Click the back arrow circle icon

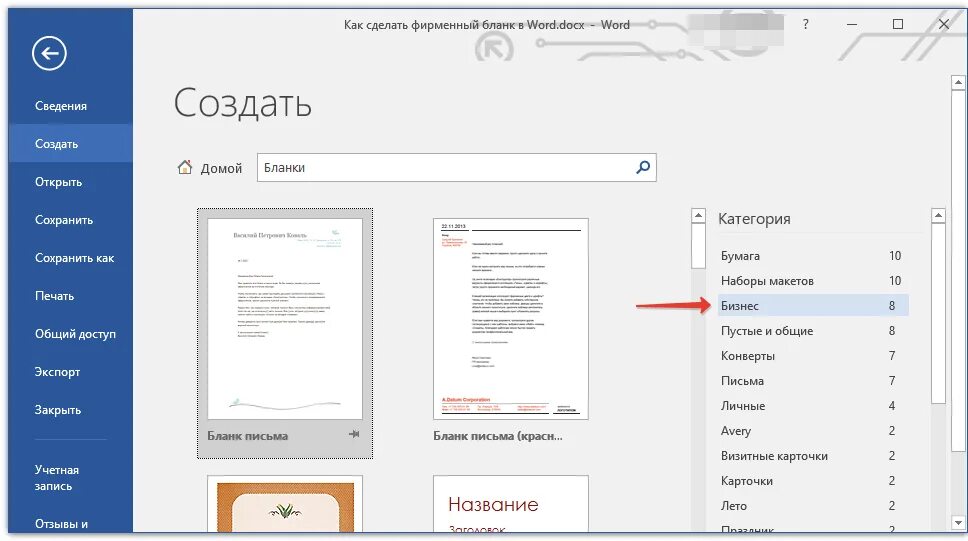click(x=49, y=53)
